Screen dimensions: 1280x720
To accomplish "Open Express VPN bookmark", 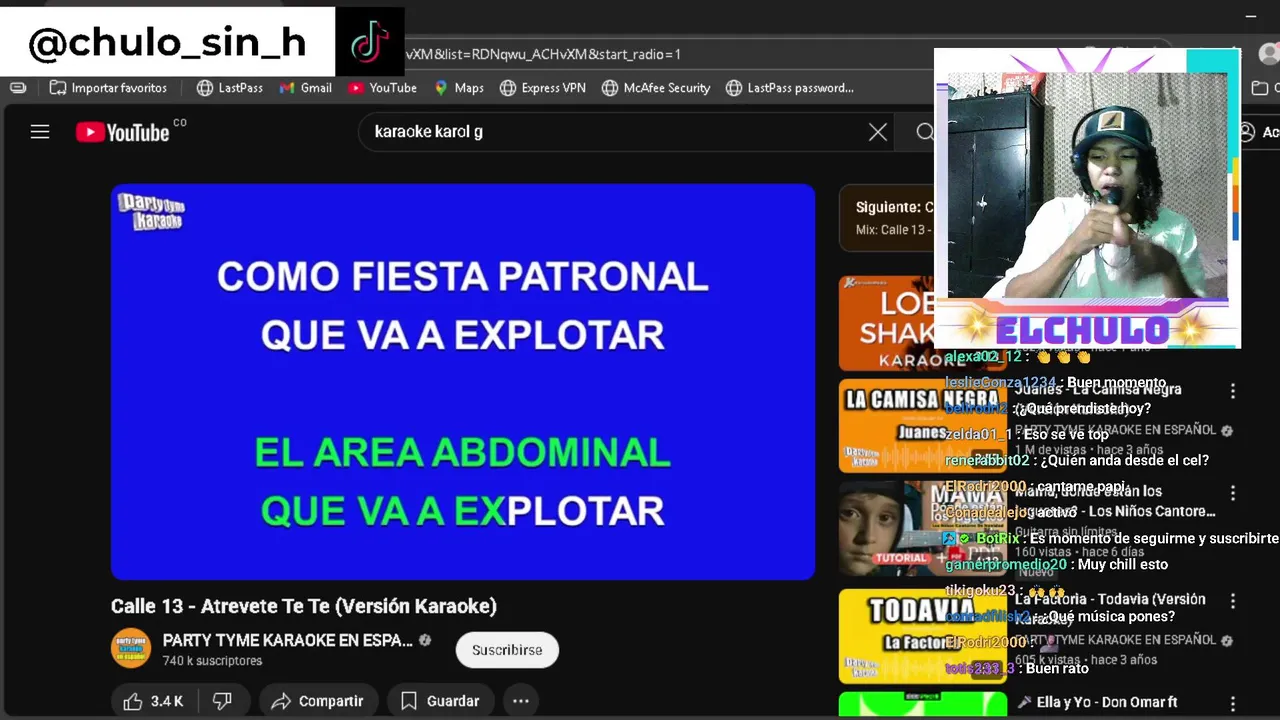I will coord(543,88).
